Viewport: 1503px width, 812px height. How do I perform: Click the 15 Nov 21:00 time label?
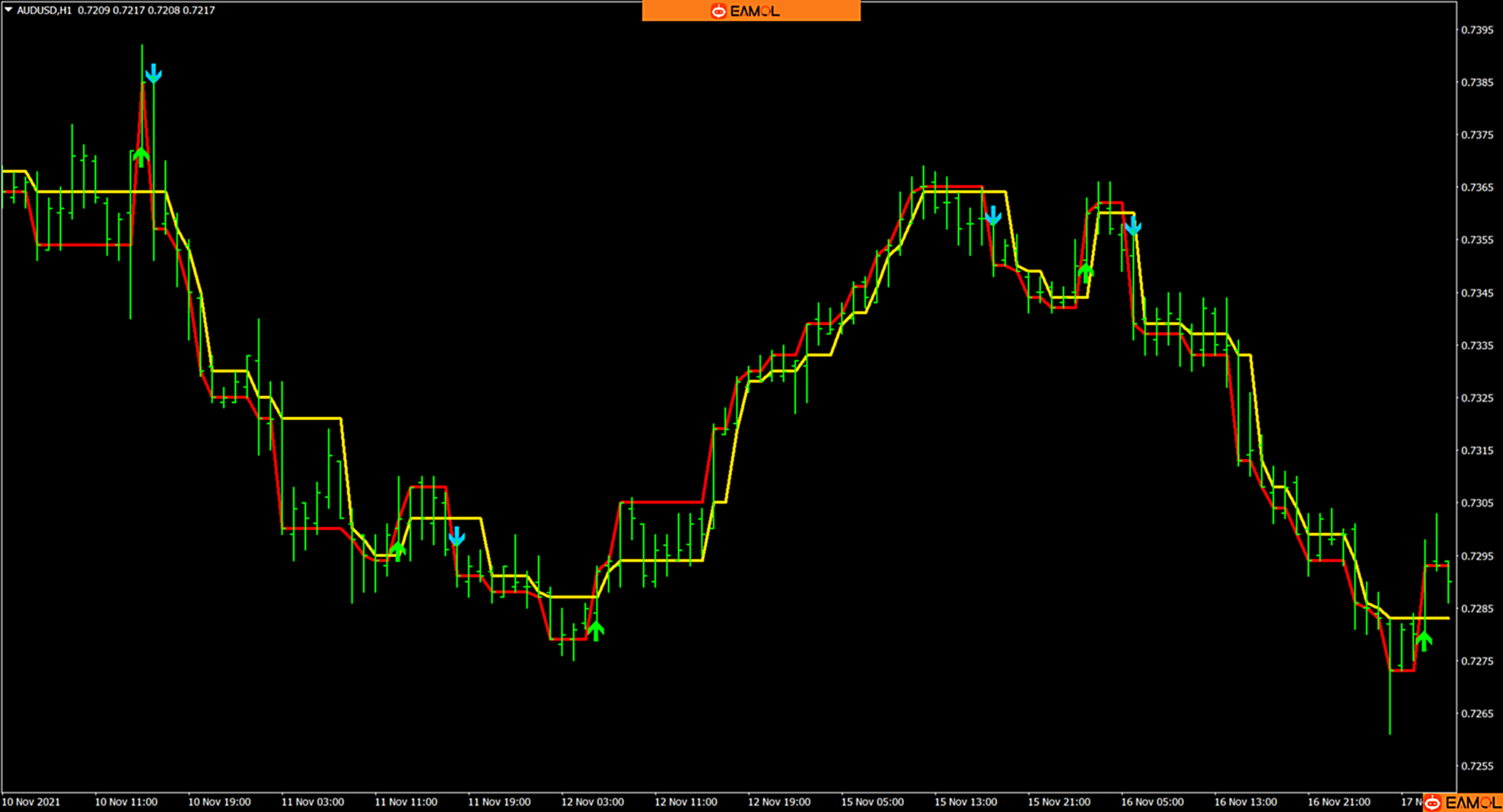(1059, 802)
